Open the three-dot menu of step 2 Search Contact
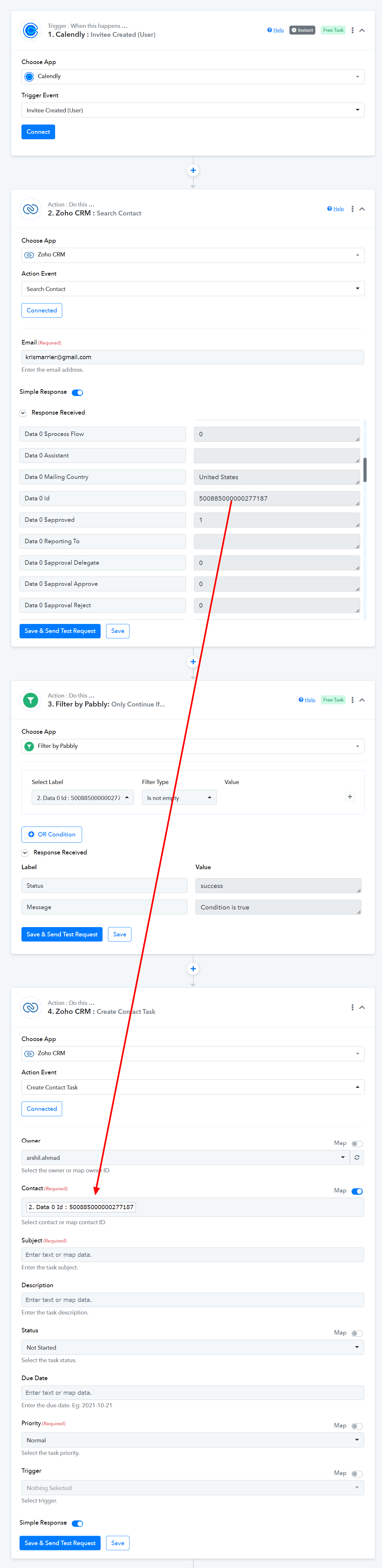382x1568 pixels. (x=352, y=209)
